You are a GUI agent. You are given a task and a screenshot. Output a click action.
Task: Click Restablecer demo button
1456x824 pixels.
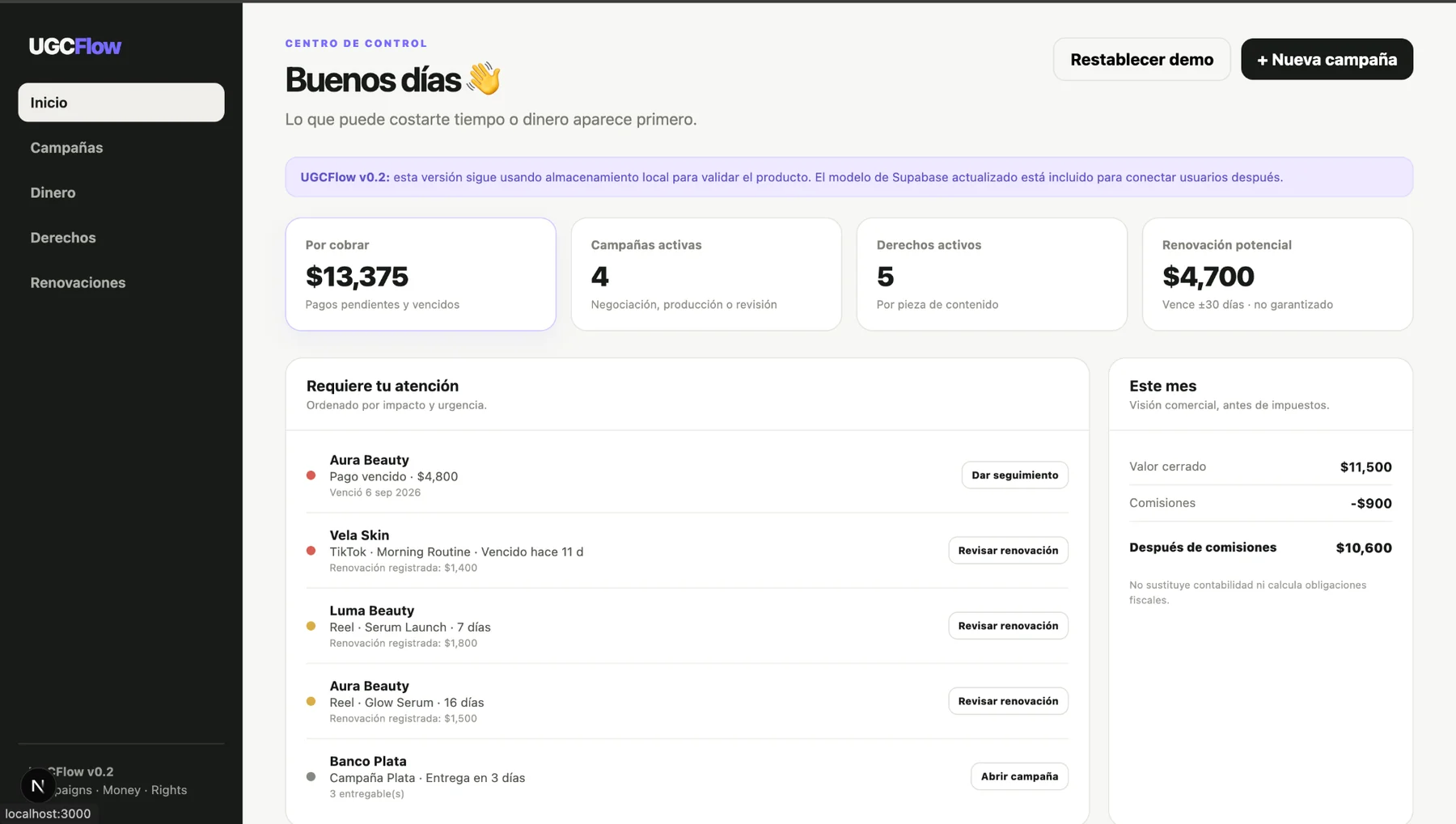click(1141, 59)
